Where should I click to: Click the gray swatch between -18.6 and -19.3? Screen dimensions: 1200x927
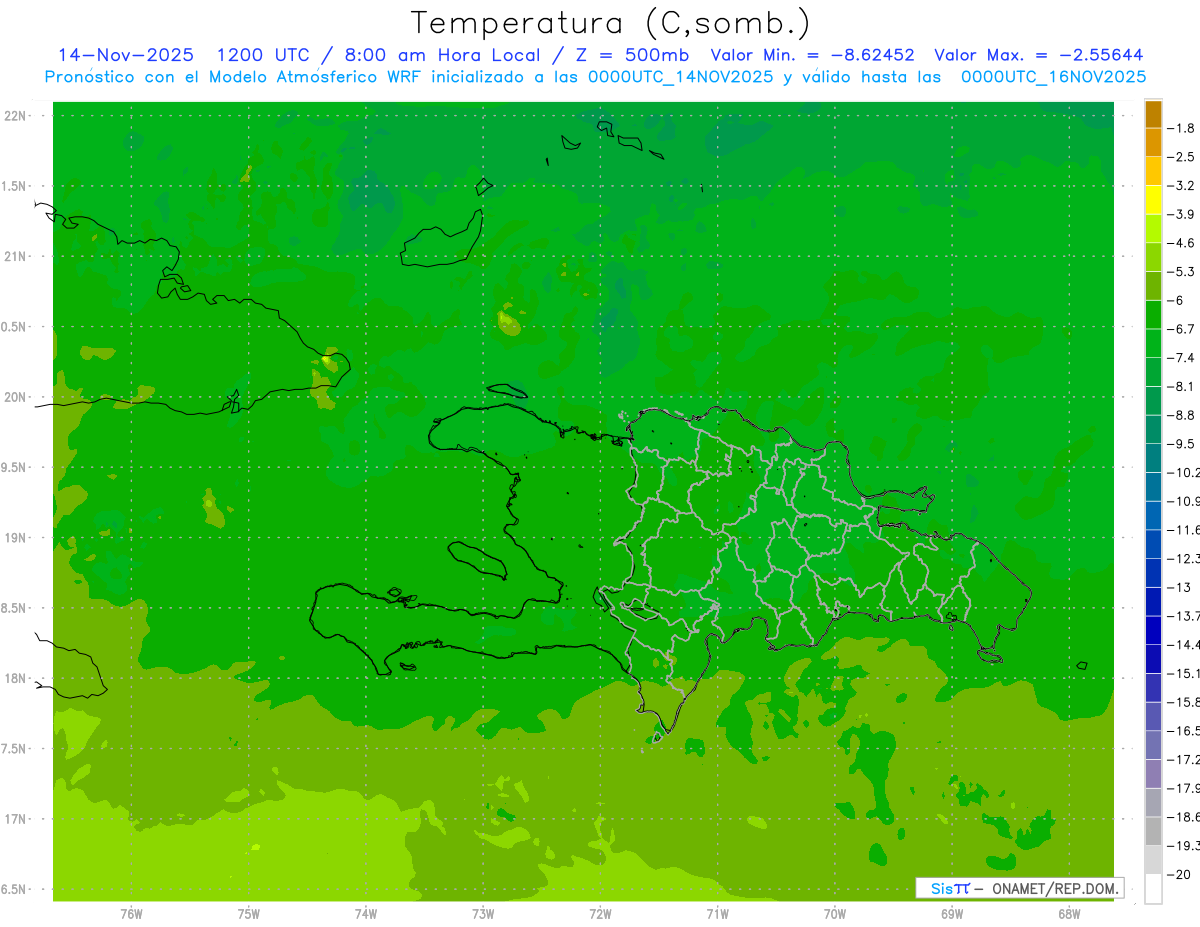(x=1153, y=831)
